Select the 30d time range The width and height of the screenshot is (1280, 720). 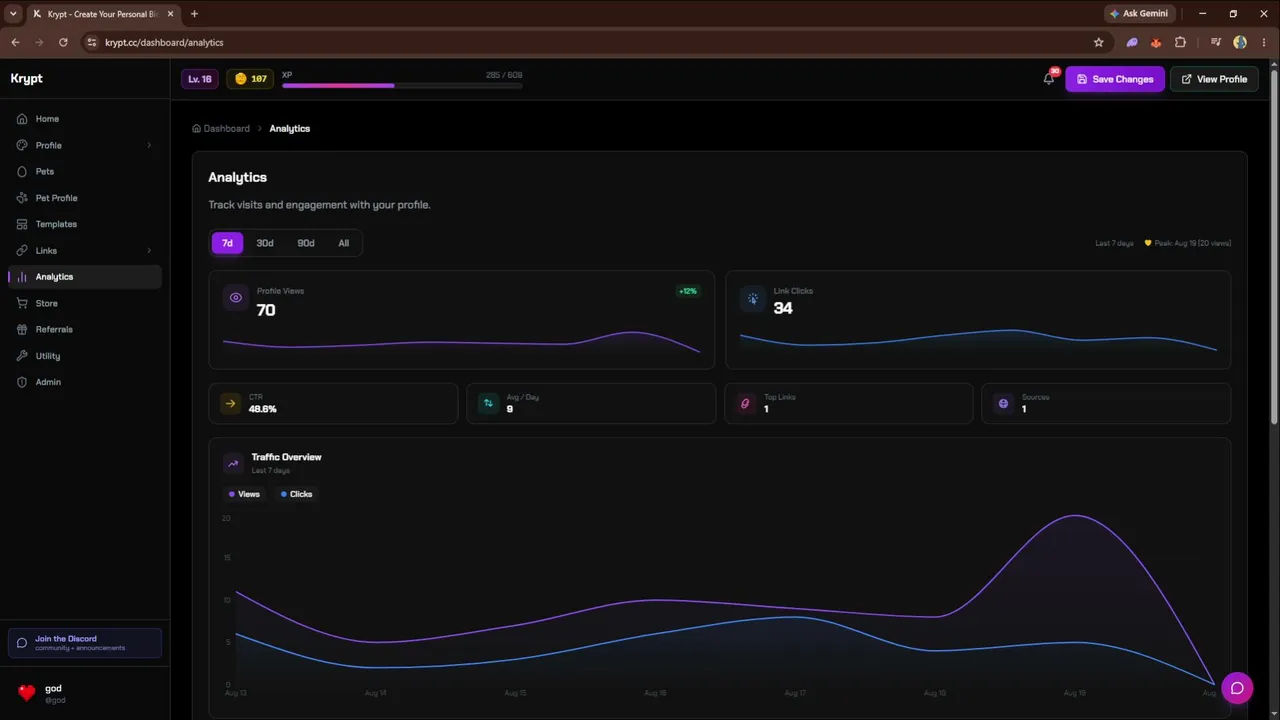[265, 243]
